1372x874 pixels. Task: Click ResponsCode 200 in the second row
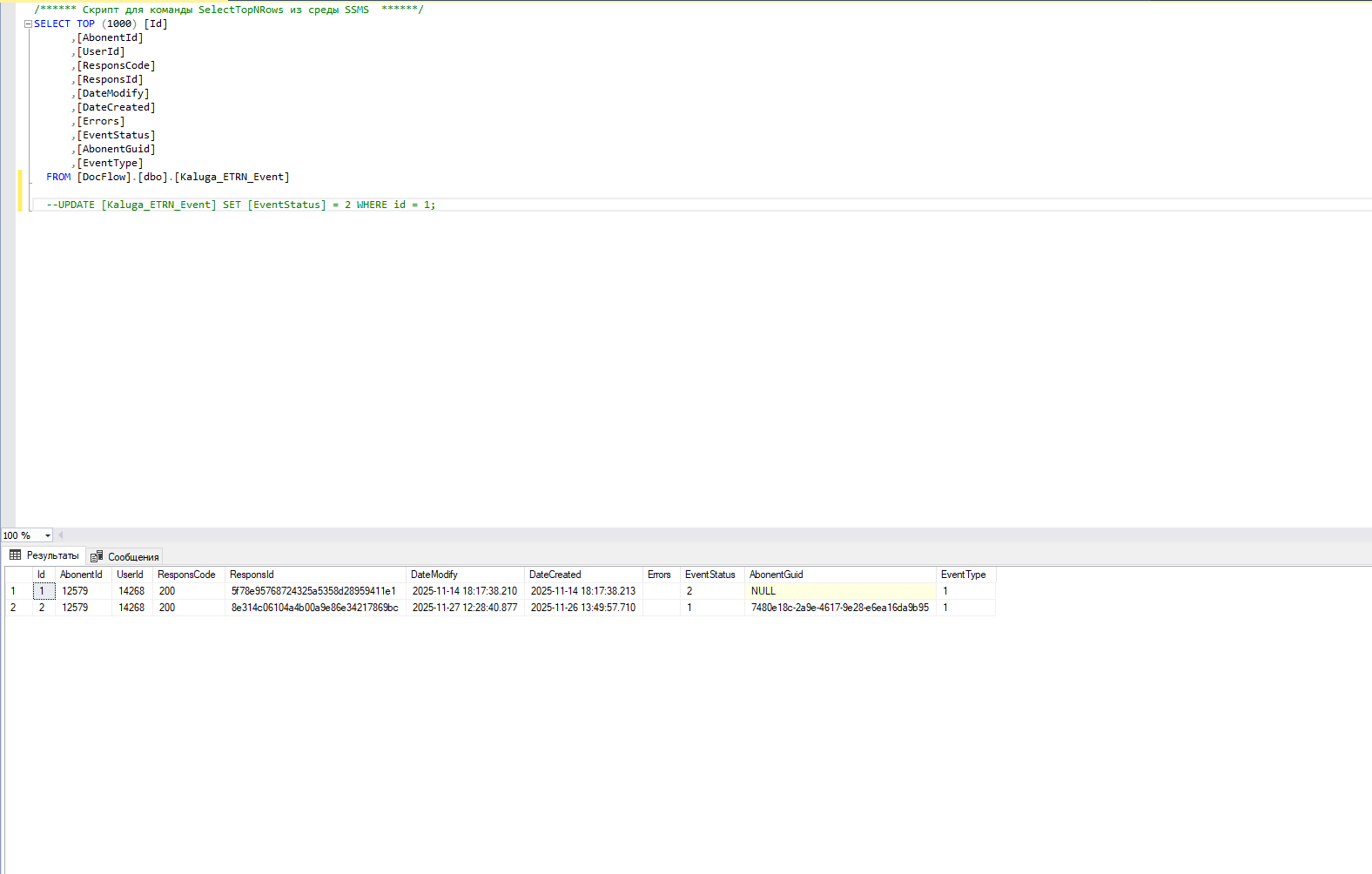pos(189,608)
